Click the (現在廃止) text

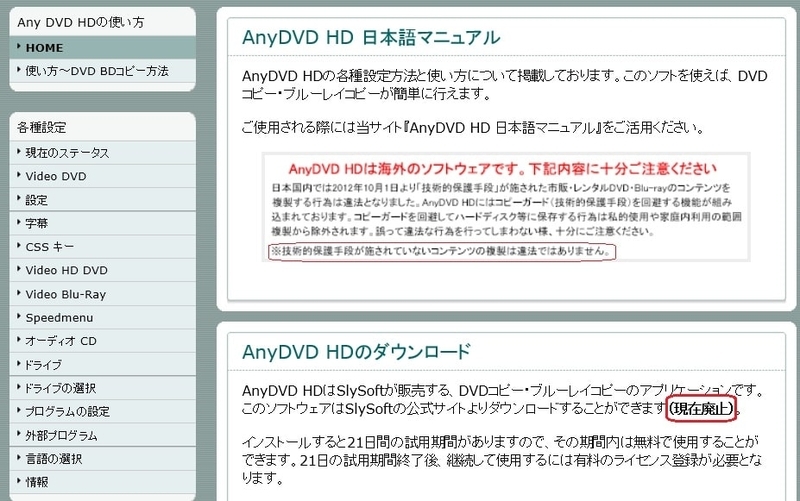pyautogui.click(x=702, y=408)
